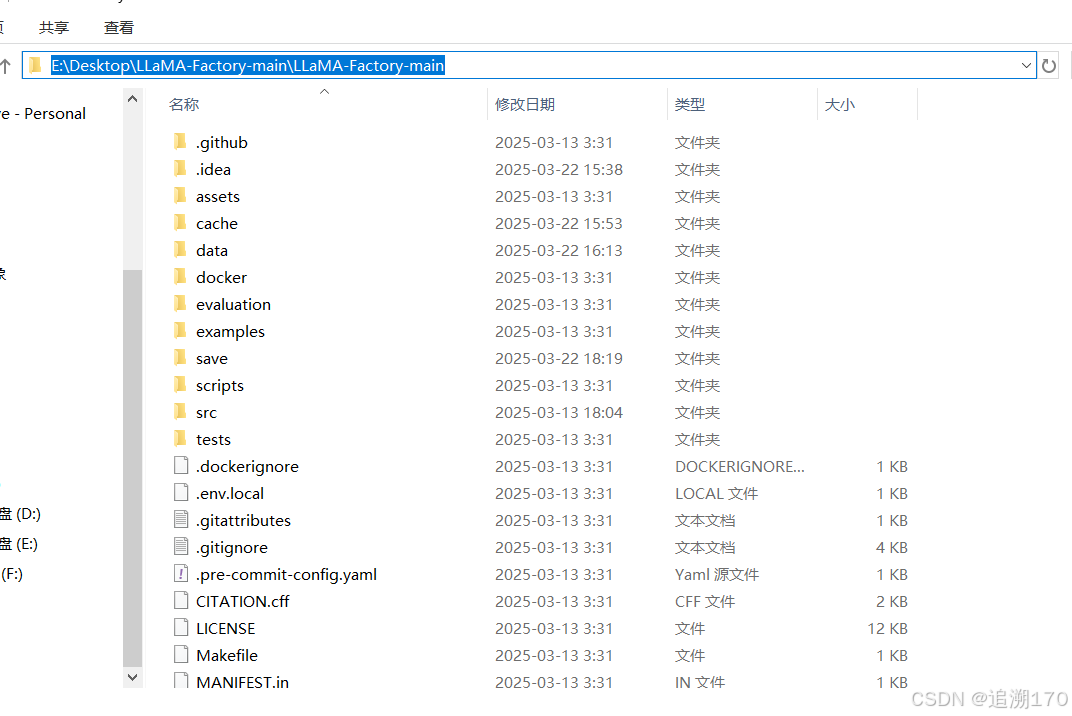Select the (E:) drive in navigation pane
Screen dimensions: 1072x716
[x=19, y=544]
